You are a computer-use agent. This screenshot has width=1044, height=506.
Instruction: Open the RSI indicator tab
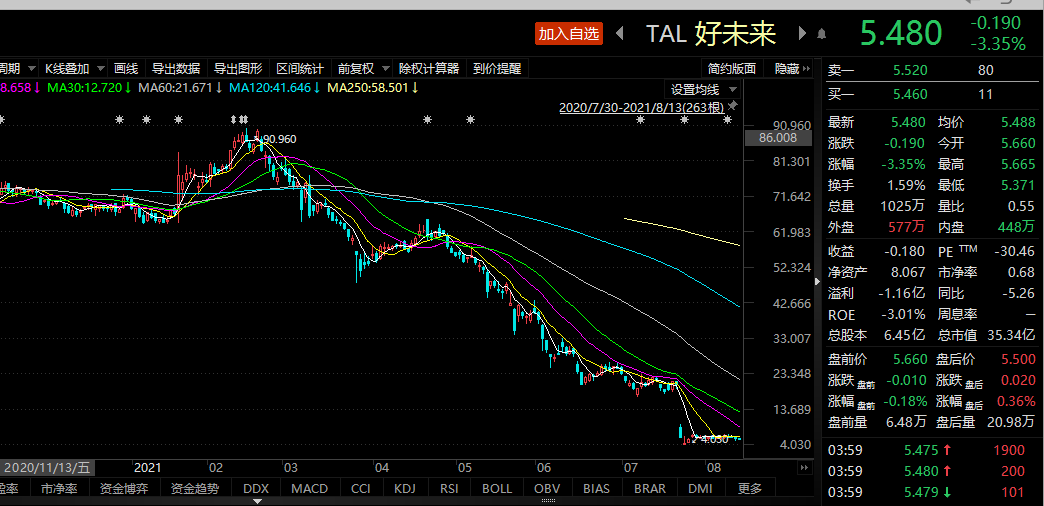[449, 489]
